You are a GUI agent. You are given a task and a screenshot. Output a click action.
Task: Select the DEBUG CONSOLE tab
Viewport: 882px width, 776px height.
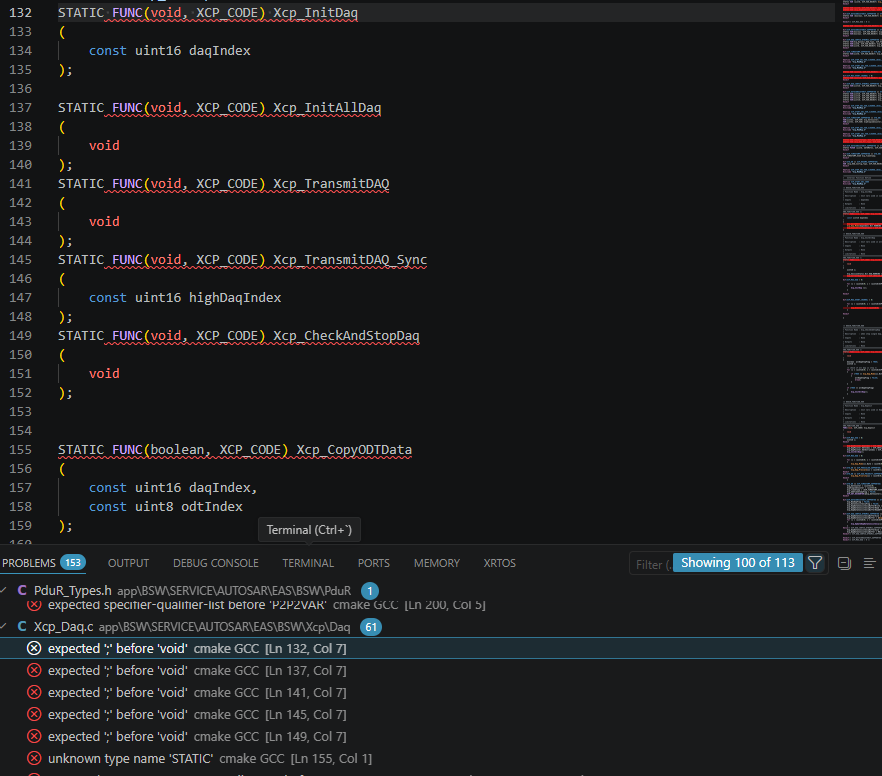[x=215, y=563]
